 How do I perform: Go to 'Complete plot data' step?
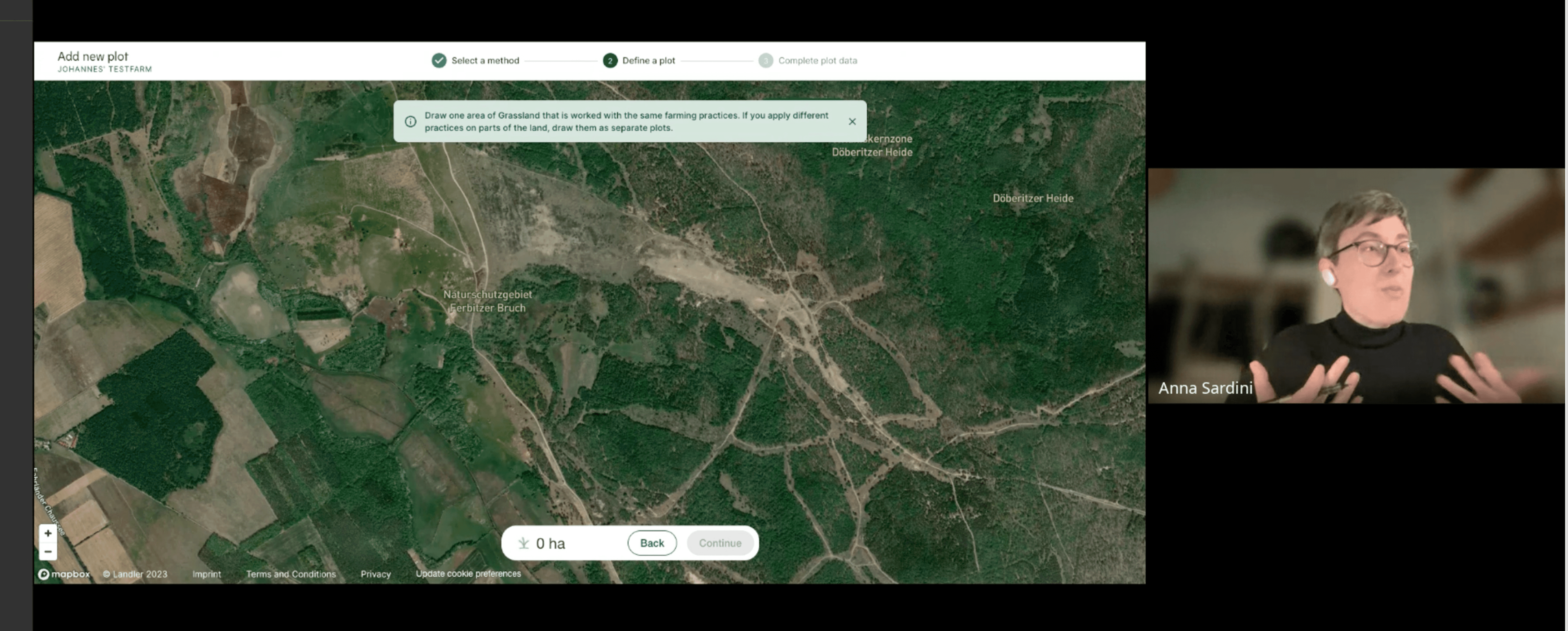tap(817, 60)
